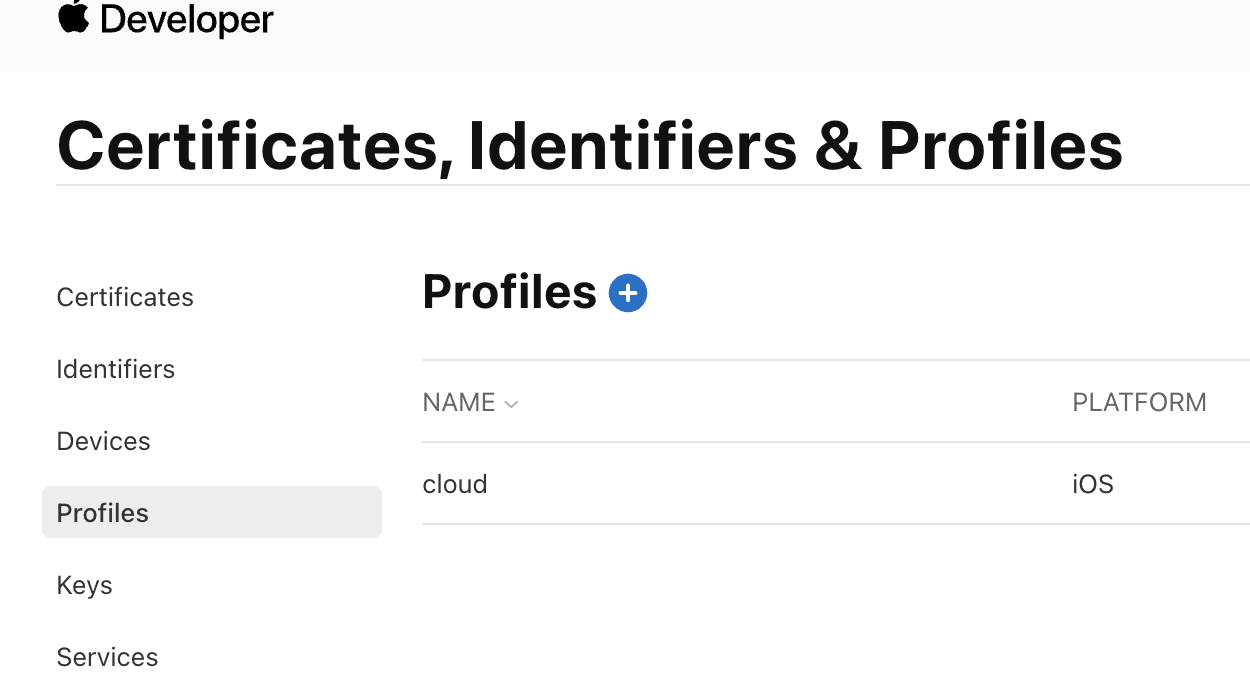Click the Profiles section heading
This screenshot has height=684, width=1250.
tap(509, 292)
